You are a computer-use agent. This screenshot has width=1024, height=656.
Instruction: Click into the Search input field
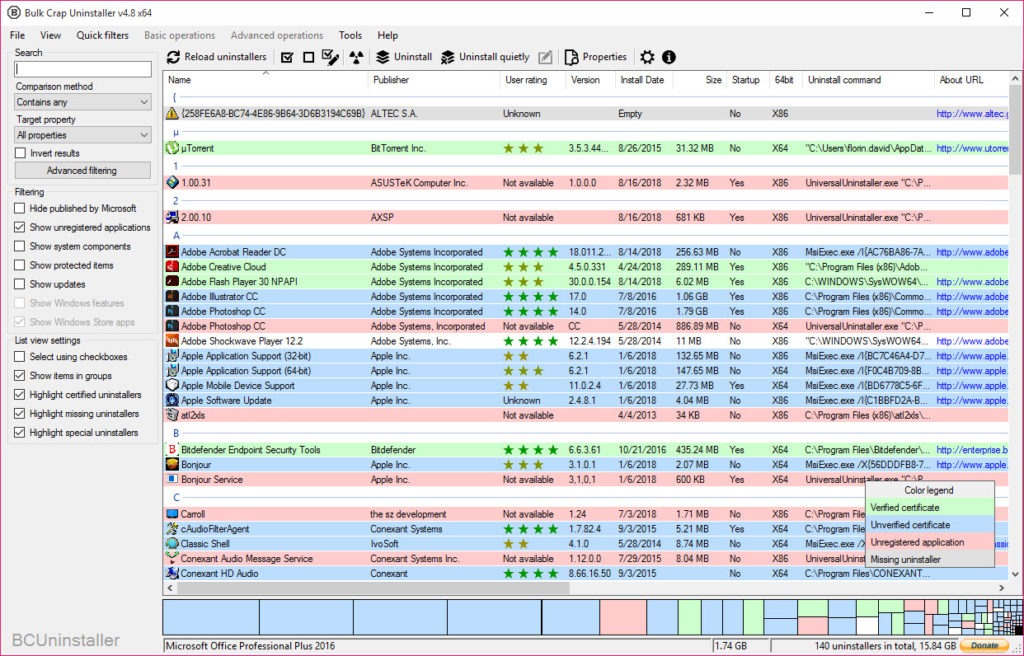coord(83,69)
